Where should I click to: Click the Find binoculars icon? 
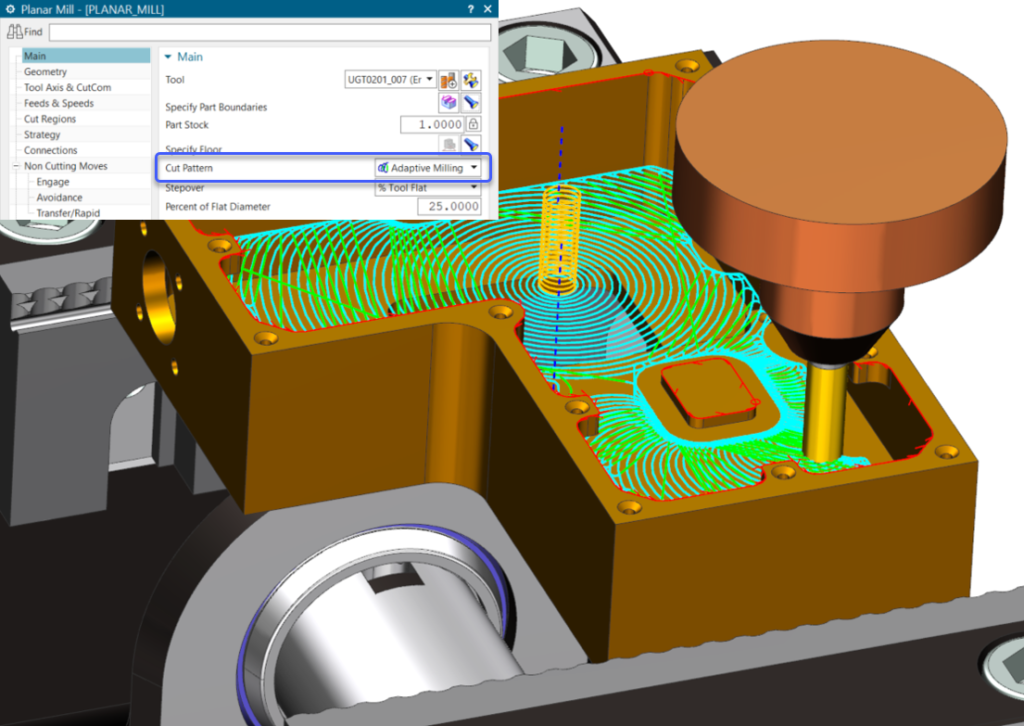16,31
